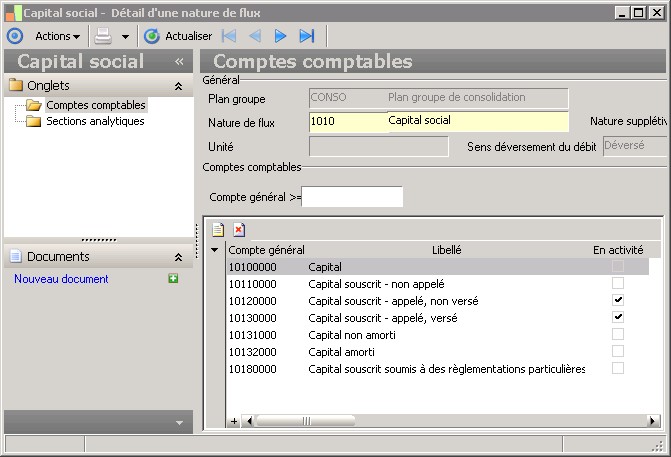Check En activité for account 10110000
Image resolution: width=671 pixels, height=457 pixels.
618,284
